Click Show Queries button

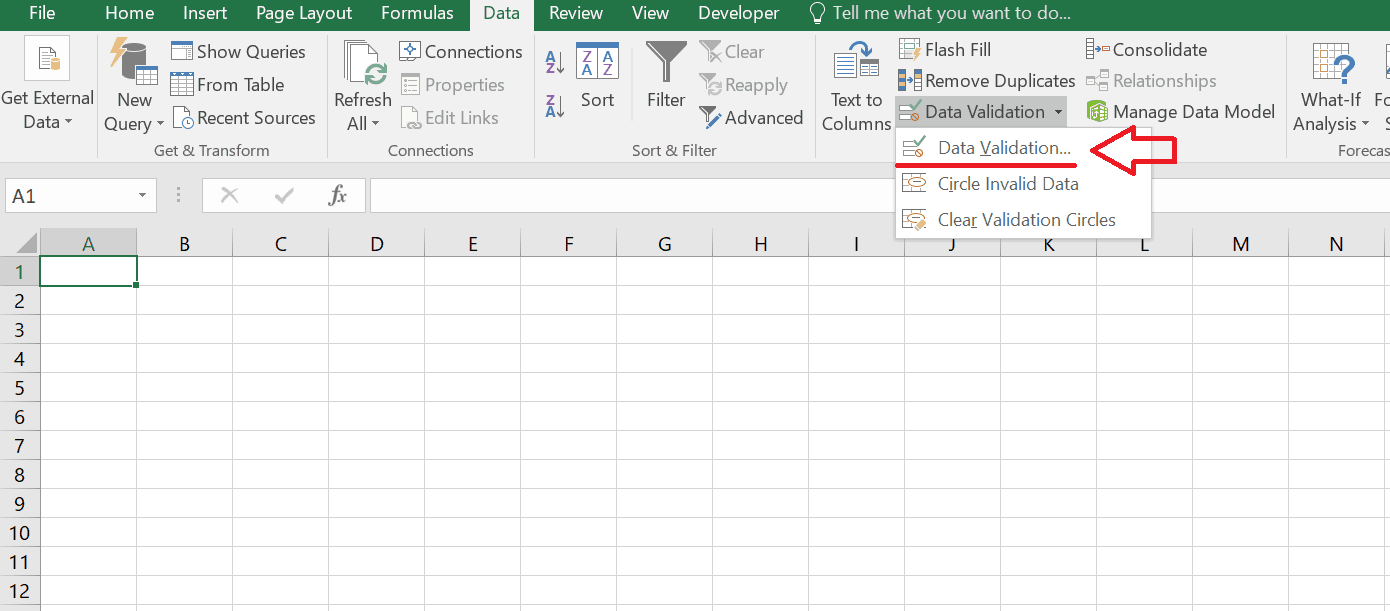click(x=238, y=52)
